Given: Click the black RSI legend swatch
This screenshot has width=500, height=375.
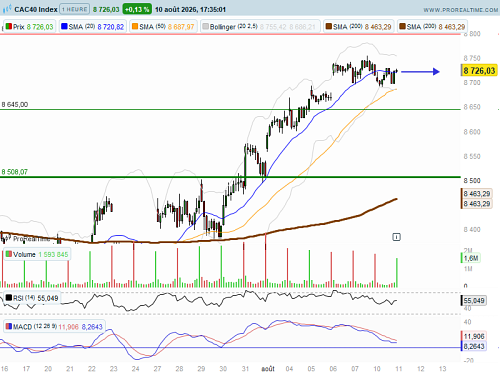Looking at the screenshot, I should (9, 298).
